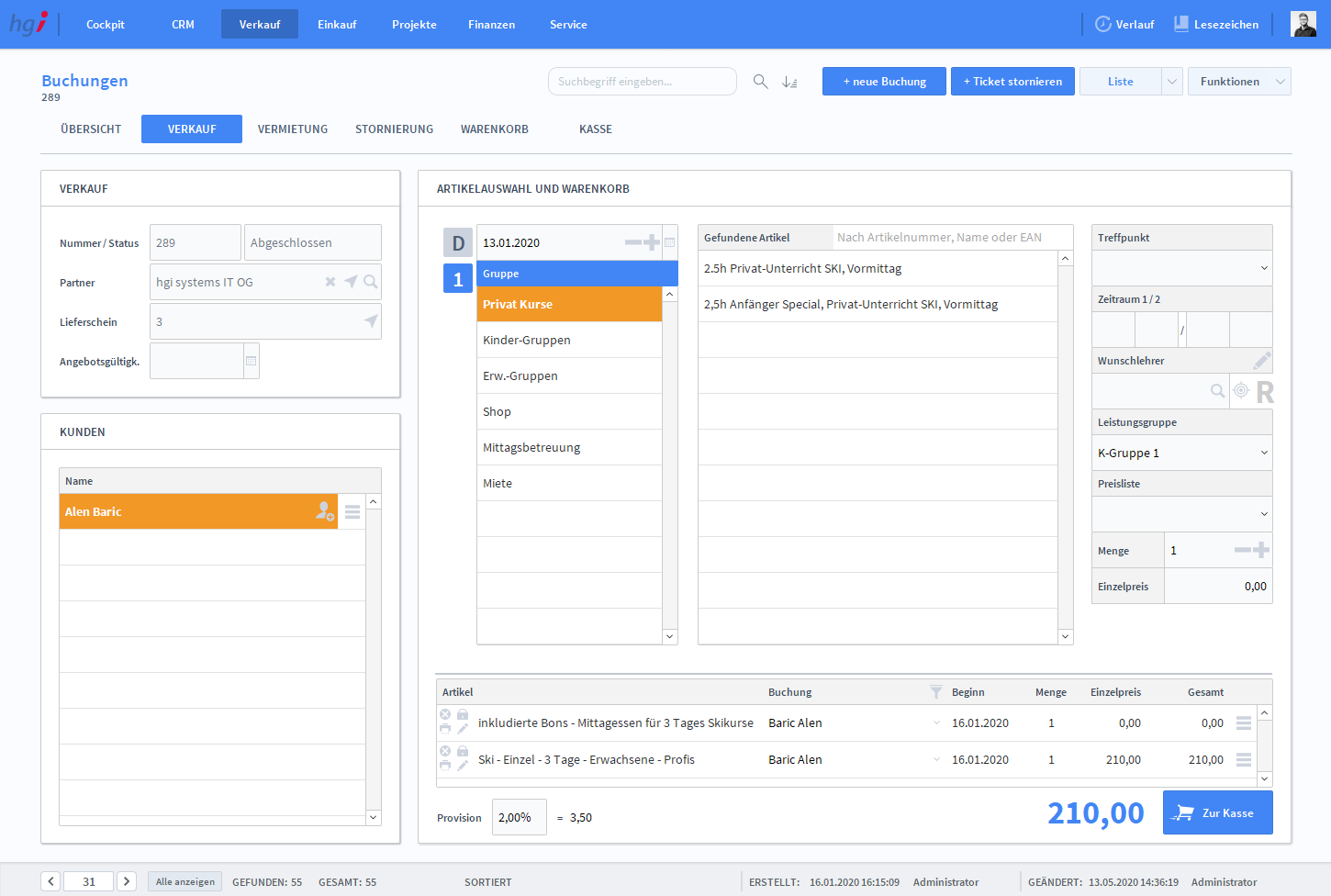Increase the Menge quantity with plus

pyautogui.click(x=1262, y=550)
